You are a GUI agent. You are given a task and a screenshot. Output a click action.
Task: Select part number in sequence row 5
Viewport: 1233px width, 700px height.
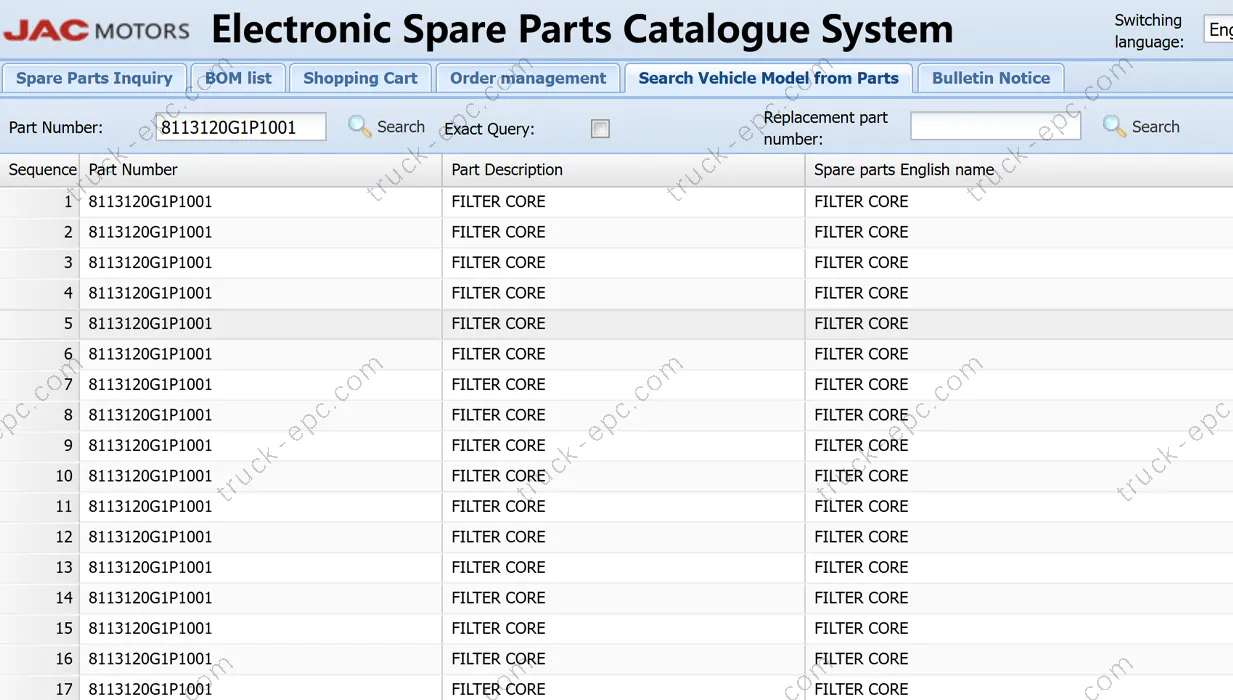150,324
